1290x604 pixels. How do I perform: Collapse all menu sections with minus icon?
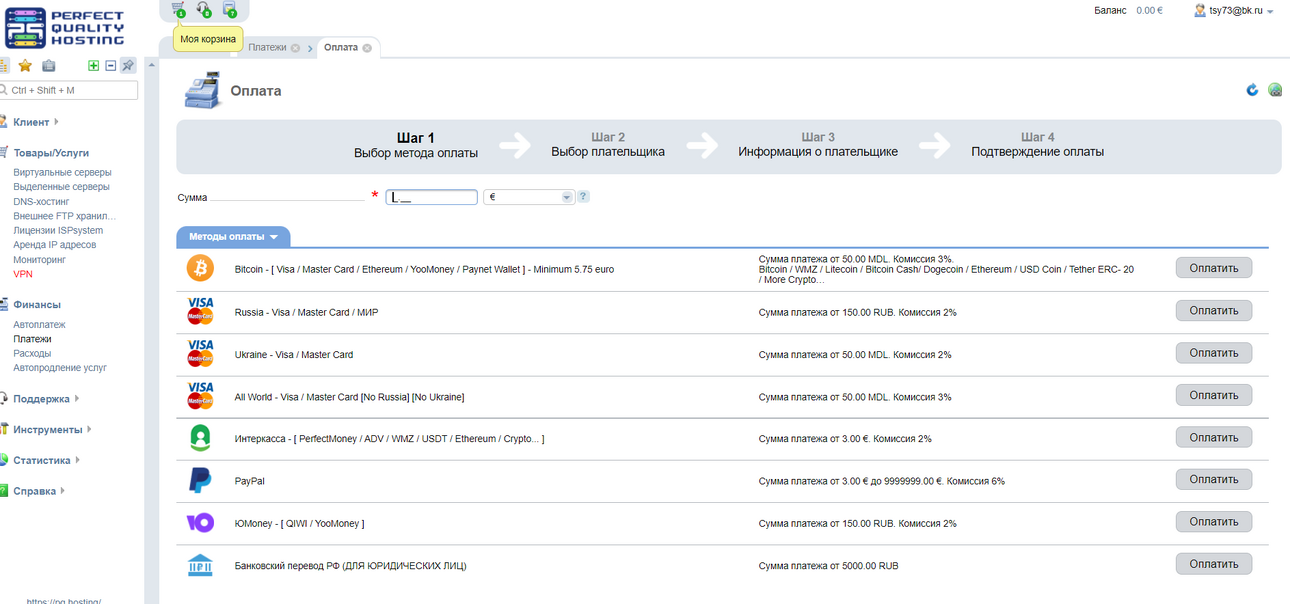[x=110, y=66]
